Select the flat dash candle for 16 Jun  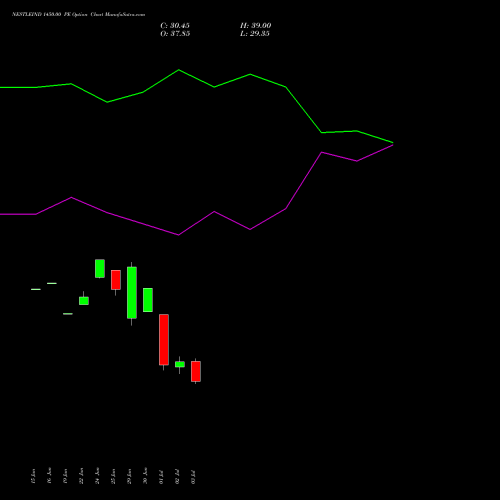click(x=52, y=283)
